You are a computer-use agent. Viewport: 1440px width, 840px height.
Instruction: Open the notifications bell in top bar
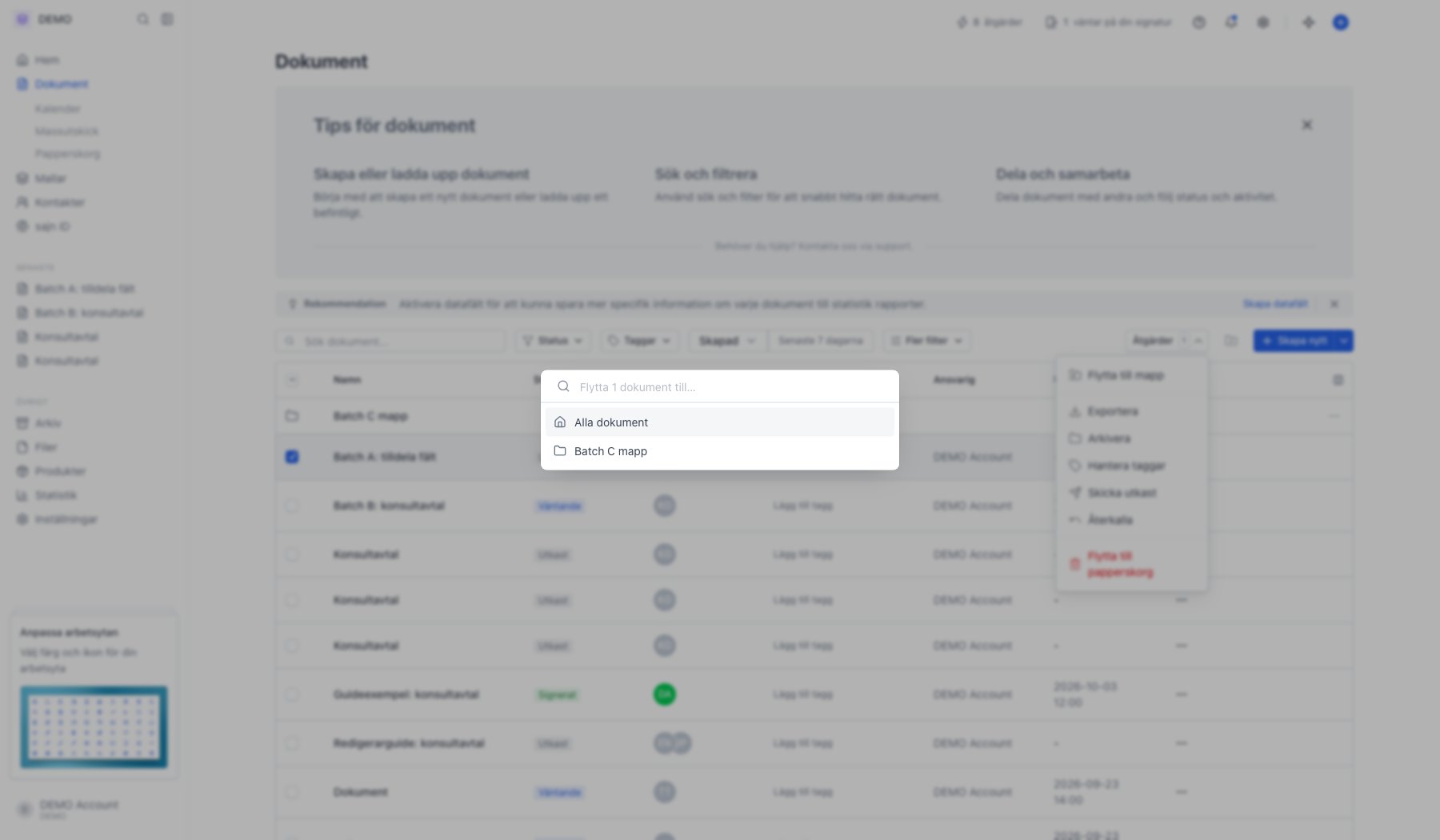(1231, 22)
